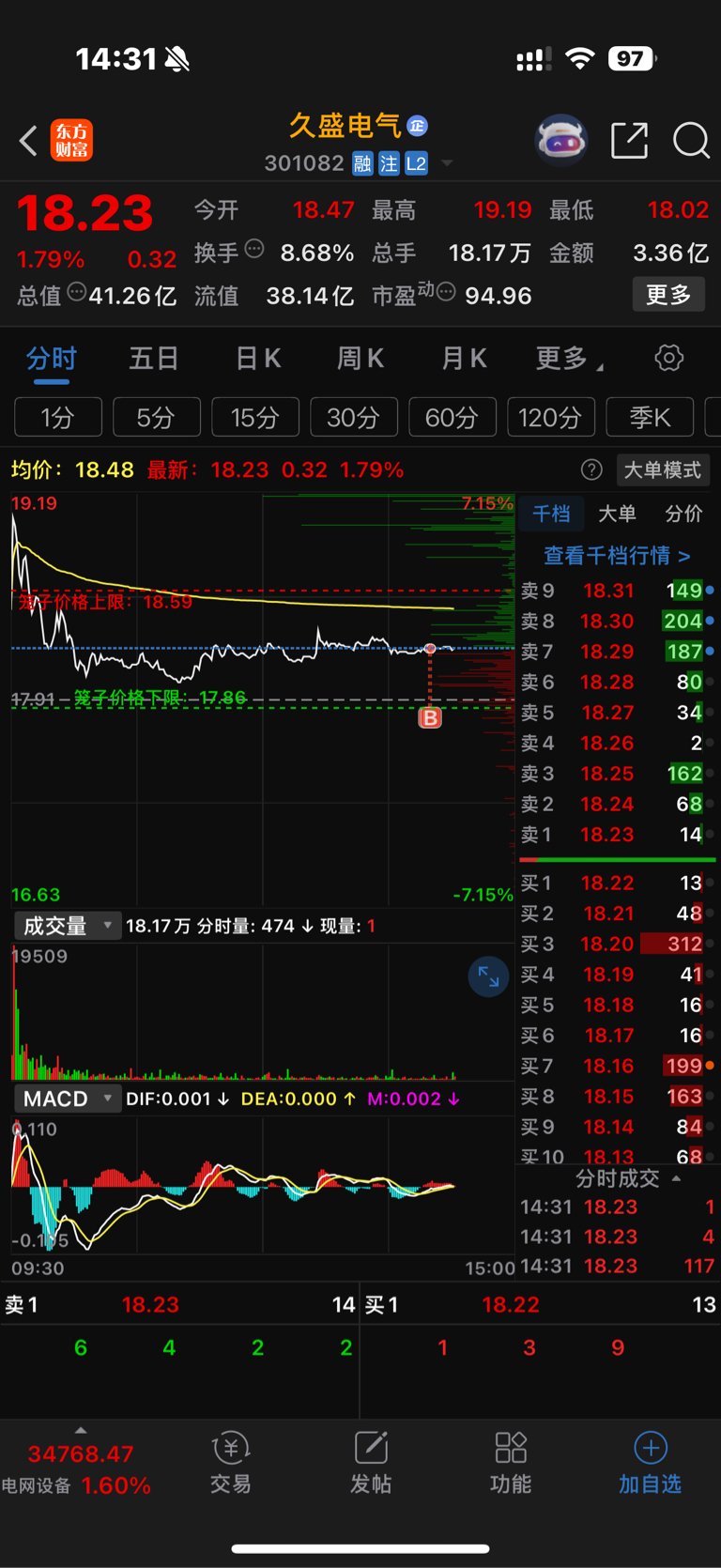Expand index panel arrow above 34768.47

(x=81, y=1430)
